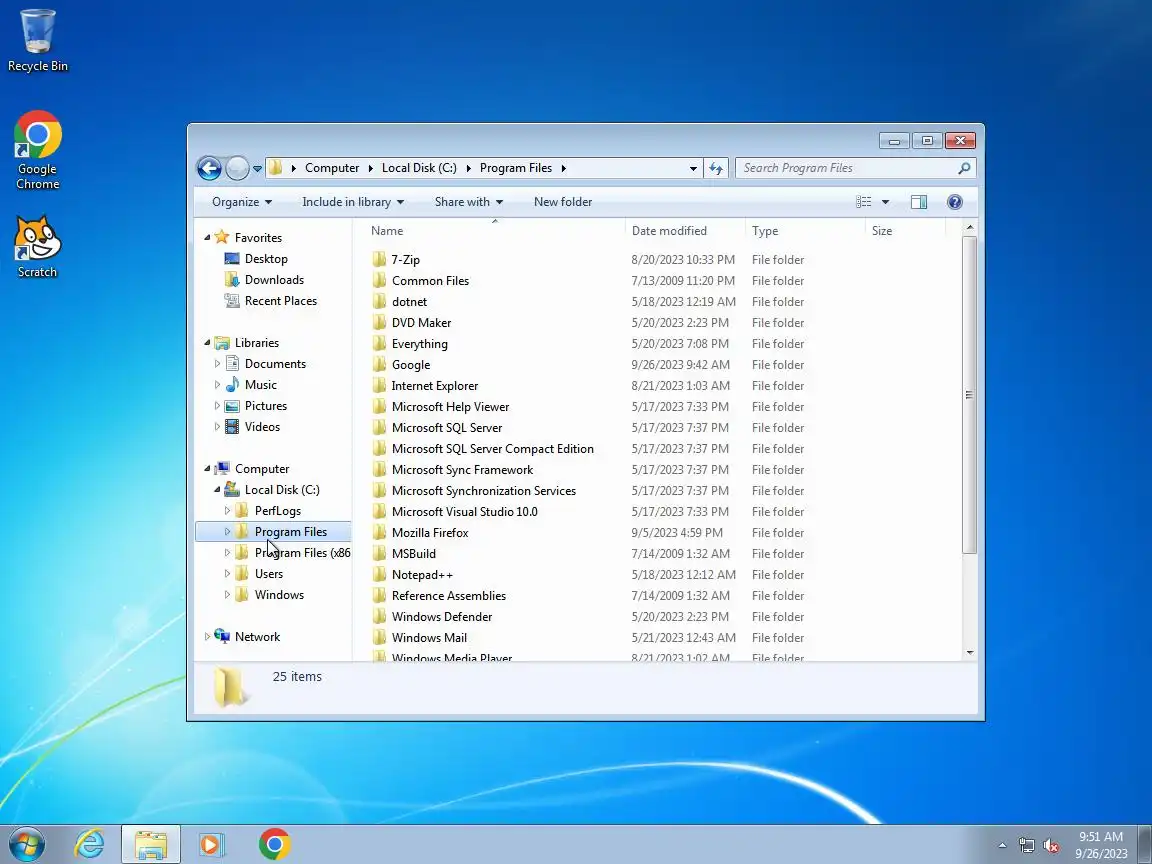Viewport: 1152px width, 864px height.
Task: Click the Videos library film icon
Action: (232, 426)
